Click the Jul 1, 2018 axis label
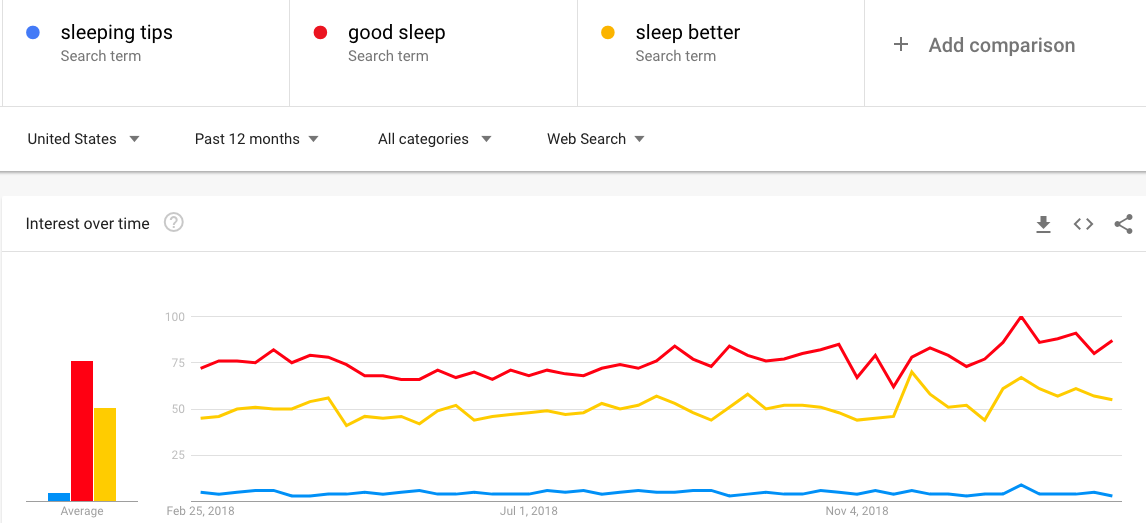1146x523 pixels. pos(529,512)
